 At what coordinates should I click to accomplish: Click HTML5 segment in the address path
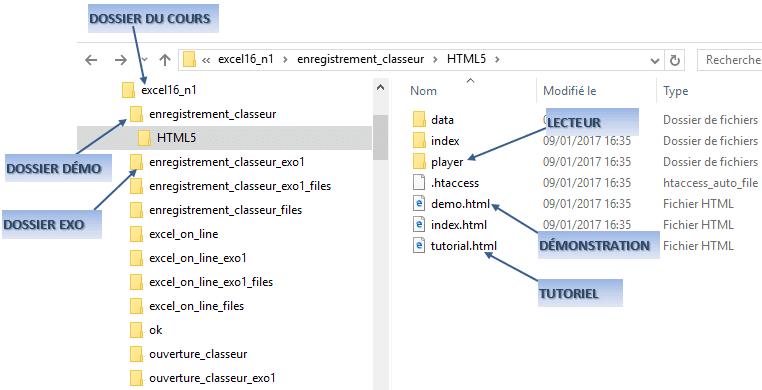point(466,60)
